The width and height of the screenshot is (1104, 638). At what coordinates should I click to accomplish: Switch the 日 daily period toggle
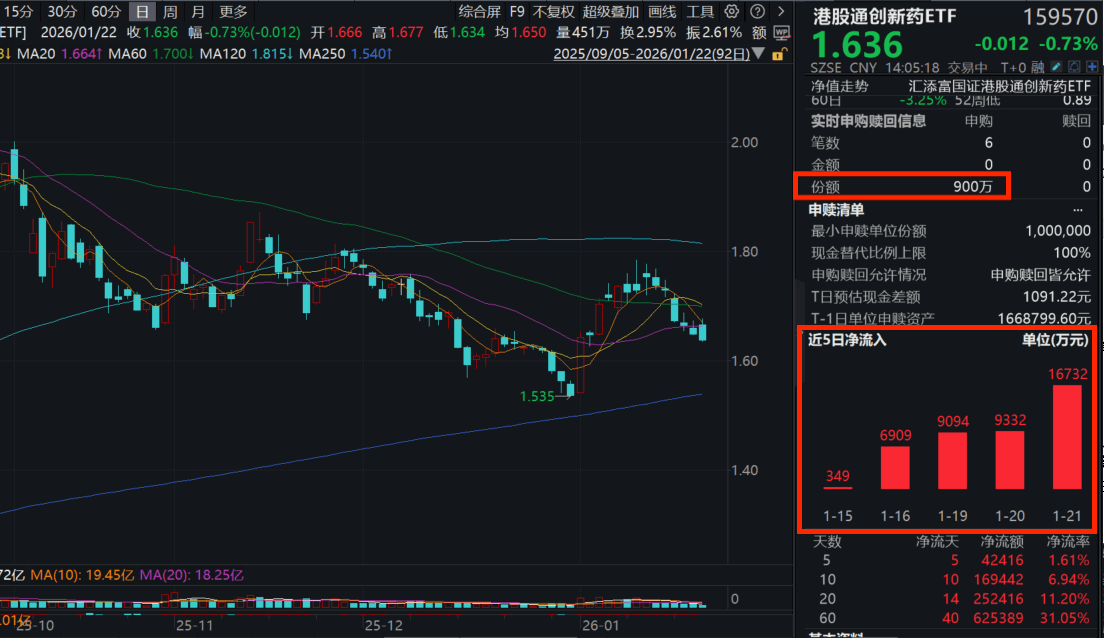(143, 11)
